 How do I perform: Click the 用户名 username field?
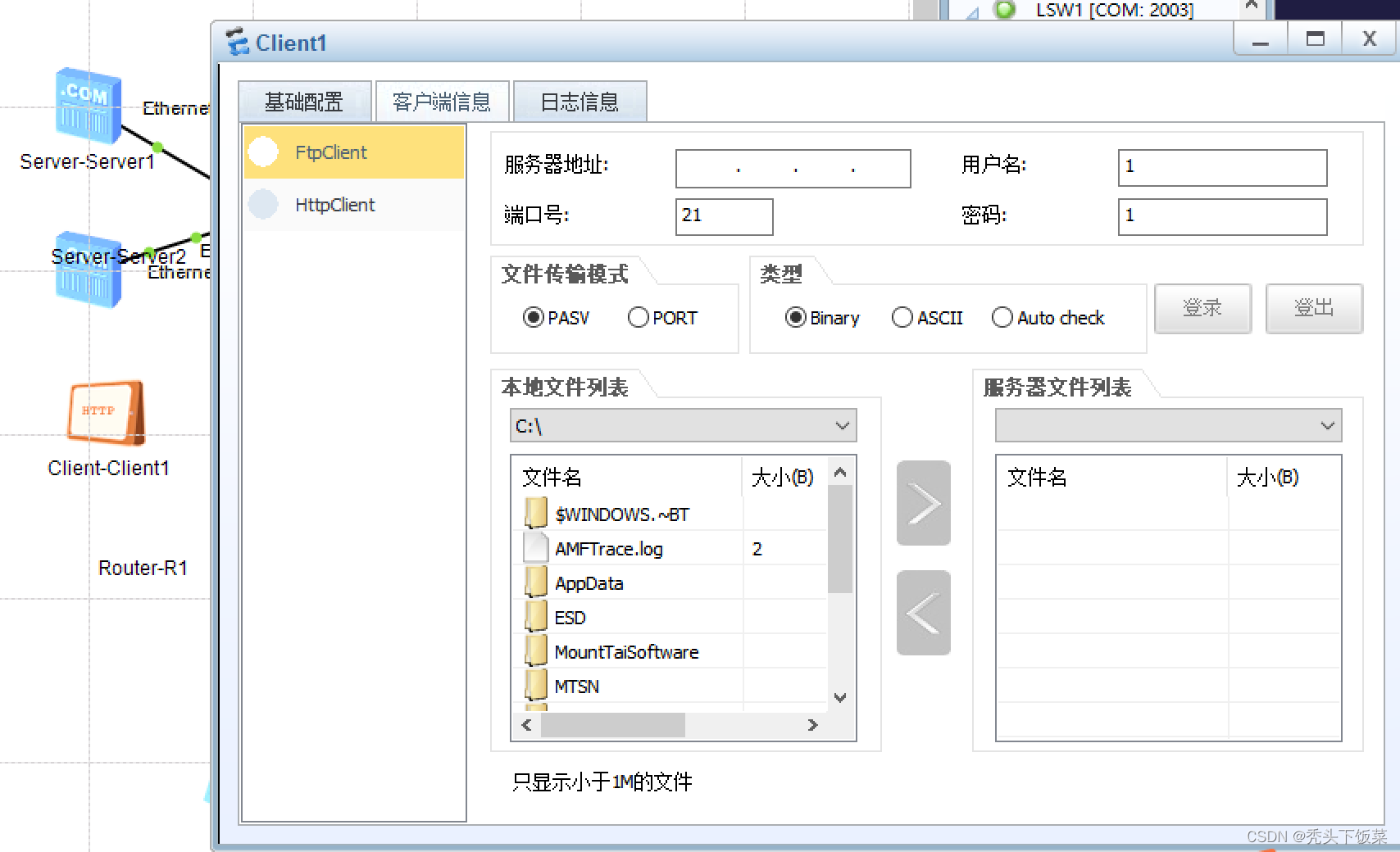[x=1222, y=168]
